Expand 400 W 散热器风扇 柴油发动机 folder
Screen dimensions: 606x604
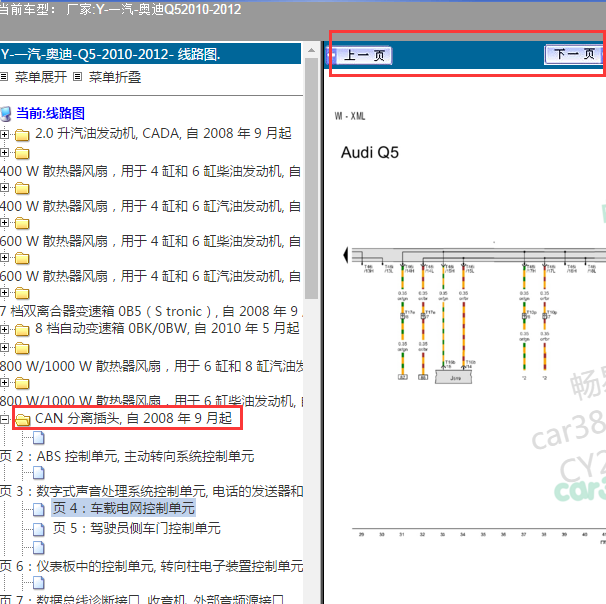[x=4, y=152]
